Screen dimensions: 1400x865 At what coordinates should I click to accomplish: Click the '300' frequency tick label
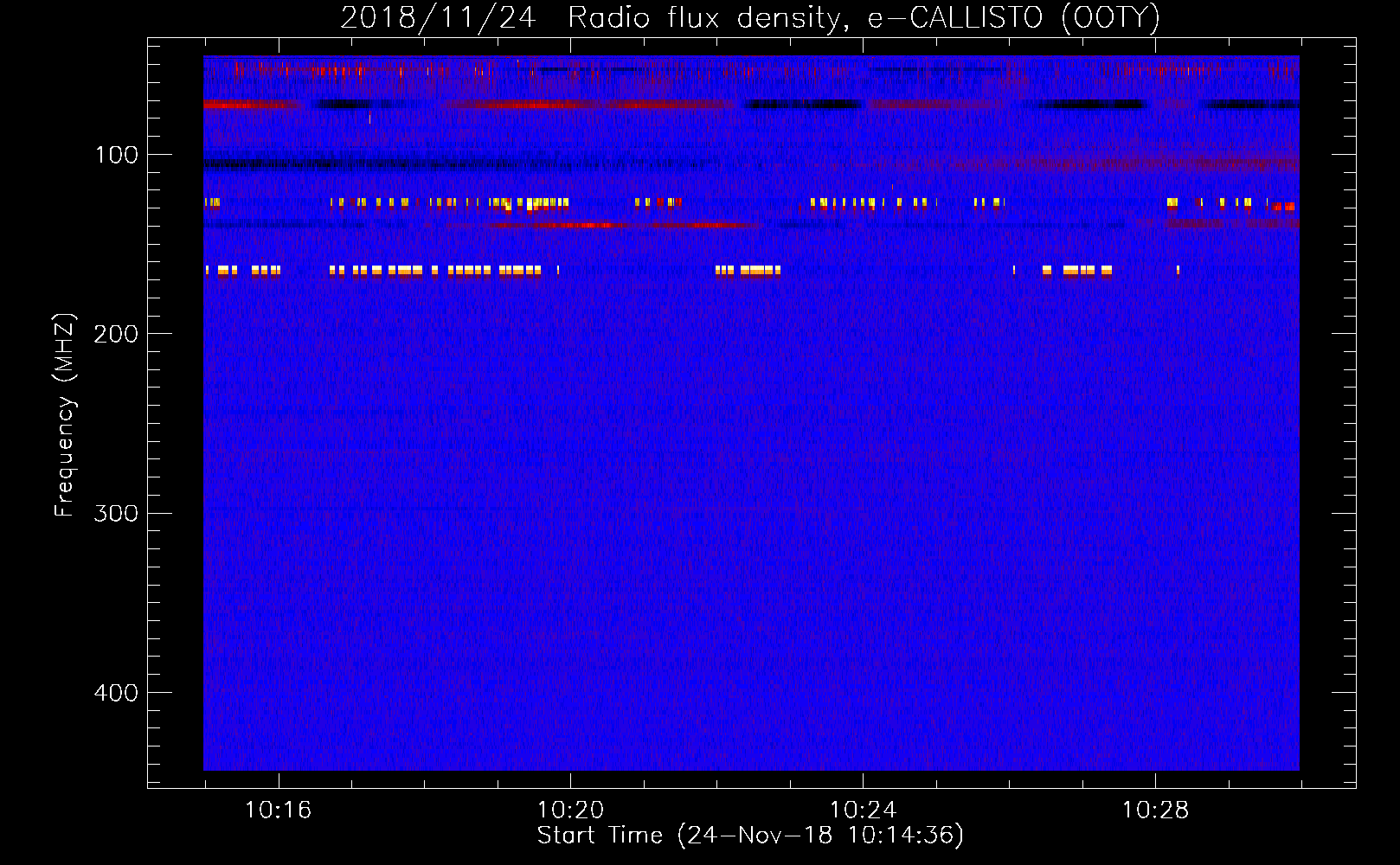[116, 513]
